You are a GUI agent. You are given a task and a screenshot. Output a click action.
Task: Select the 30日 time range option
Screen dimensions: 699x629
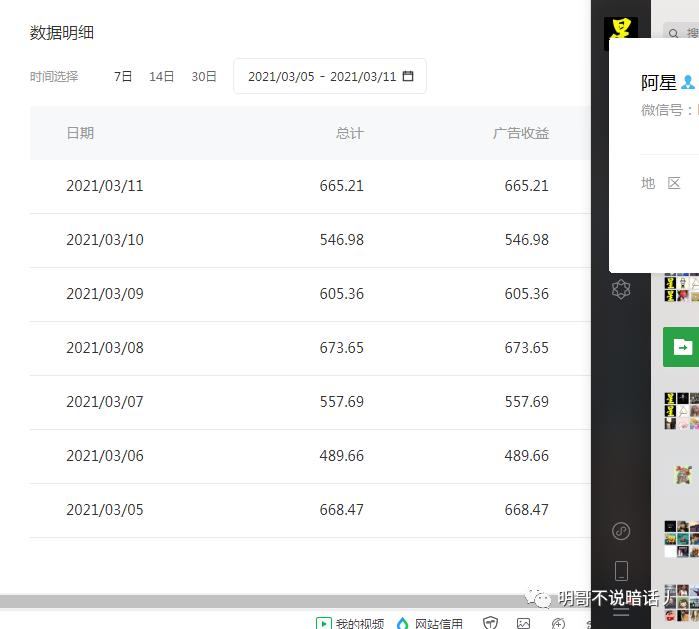tap(204, 76)
